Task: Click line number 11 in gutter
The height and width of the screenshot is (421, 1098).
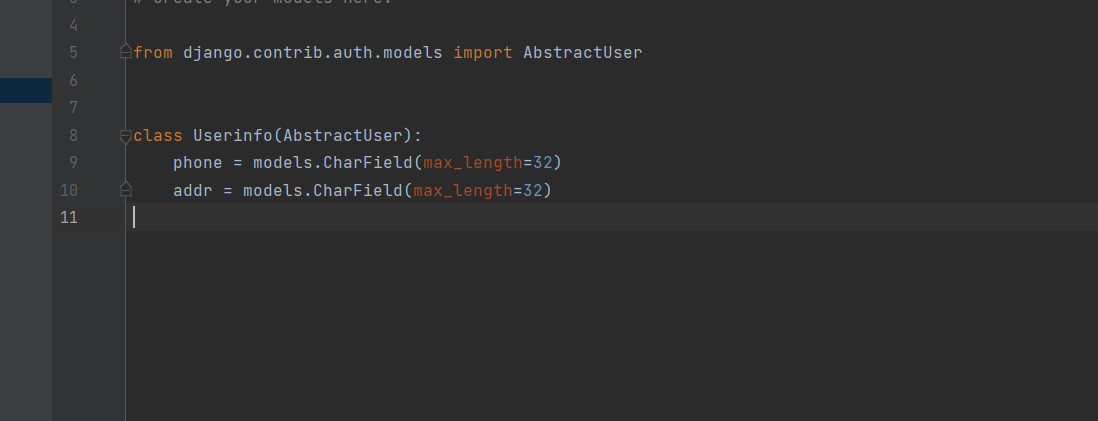Action: pos(69,217)
